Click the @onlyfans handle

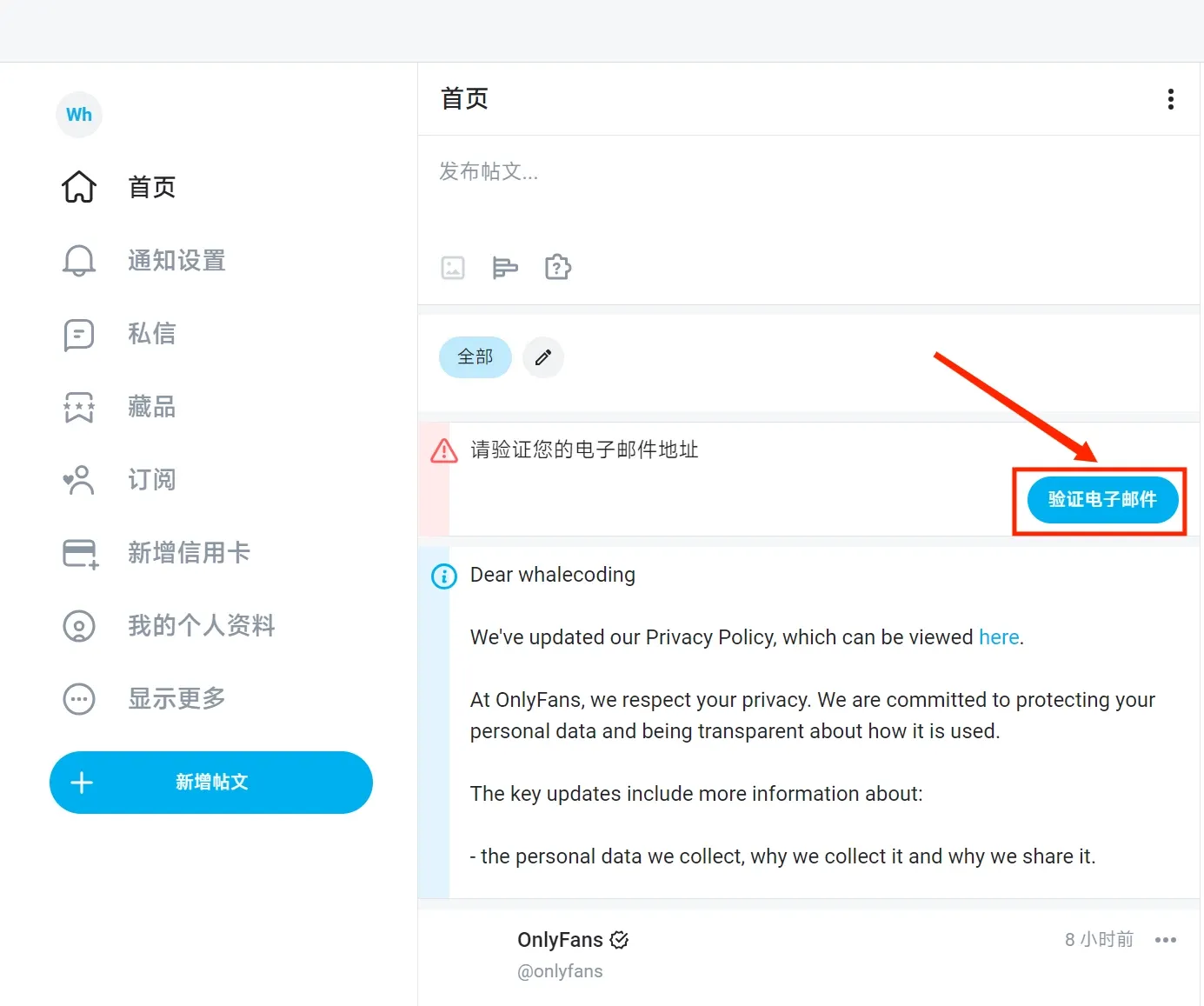[x=560, y=971]
